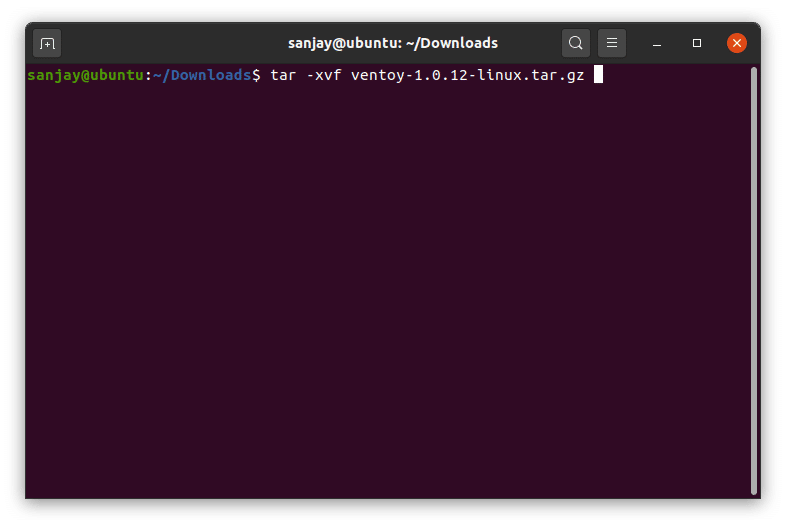The height and width of the screenshot is (527, 786).
Task: Click the search magnifier icon
Action: 575,43
